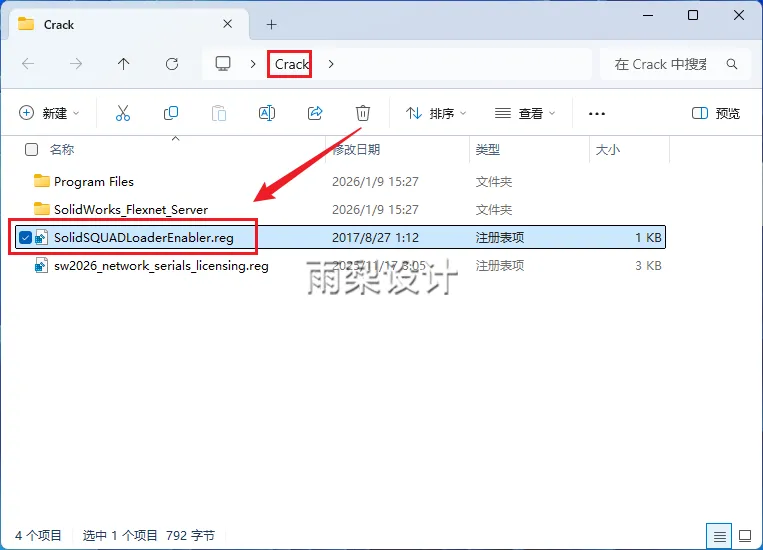Select the SolidSQUADLoaderEnabler.reg file name
The image size is (763, 550).
(144, 238)
